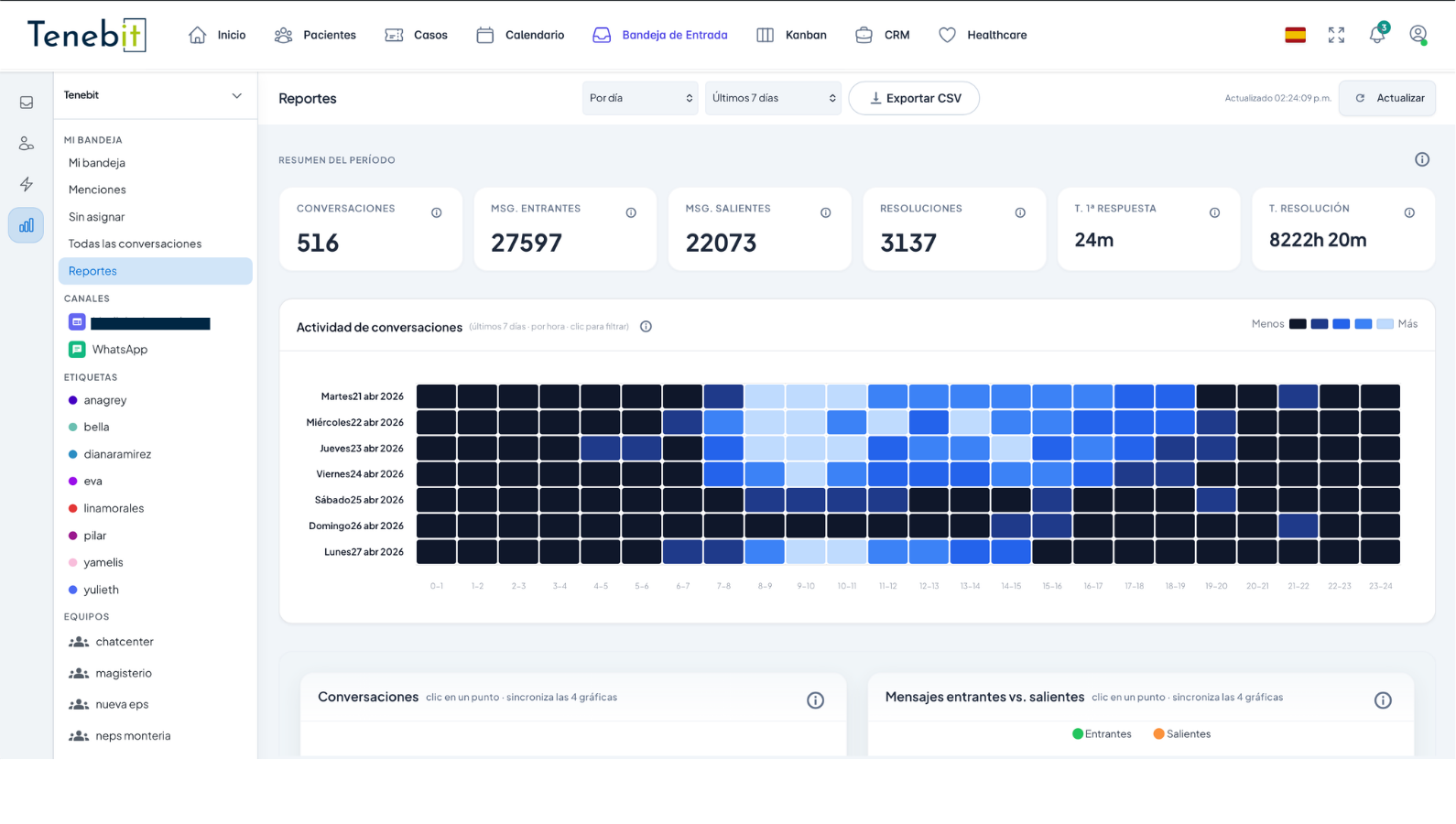
Task: Click the lightning bolt sidebar icon
Action: click(x=27, y=184)
